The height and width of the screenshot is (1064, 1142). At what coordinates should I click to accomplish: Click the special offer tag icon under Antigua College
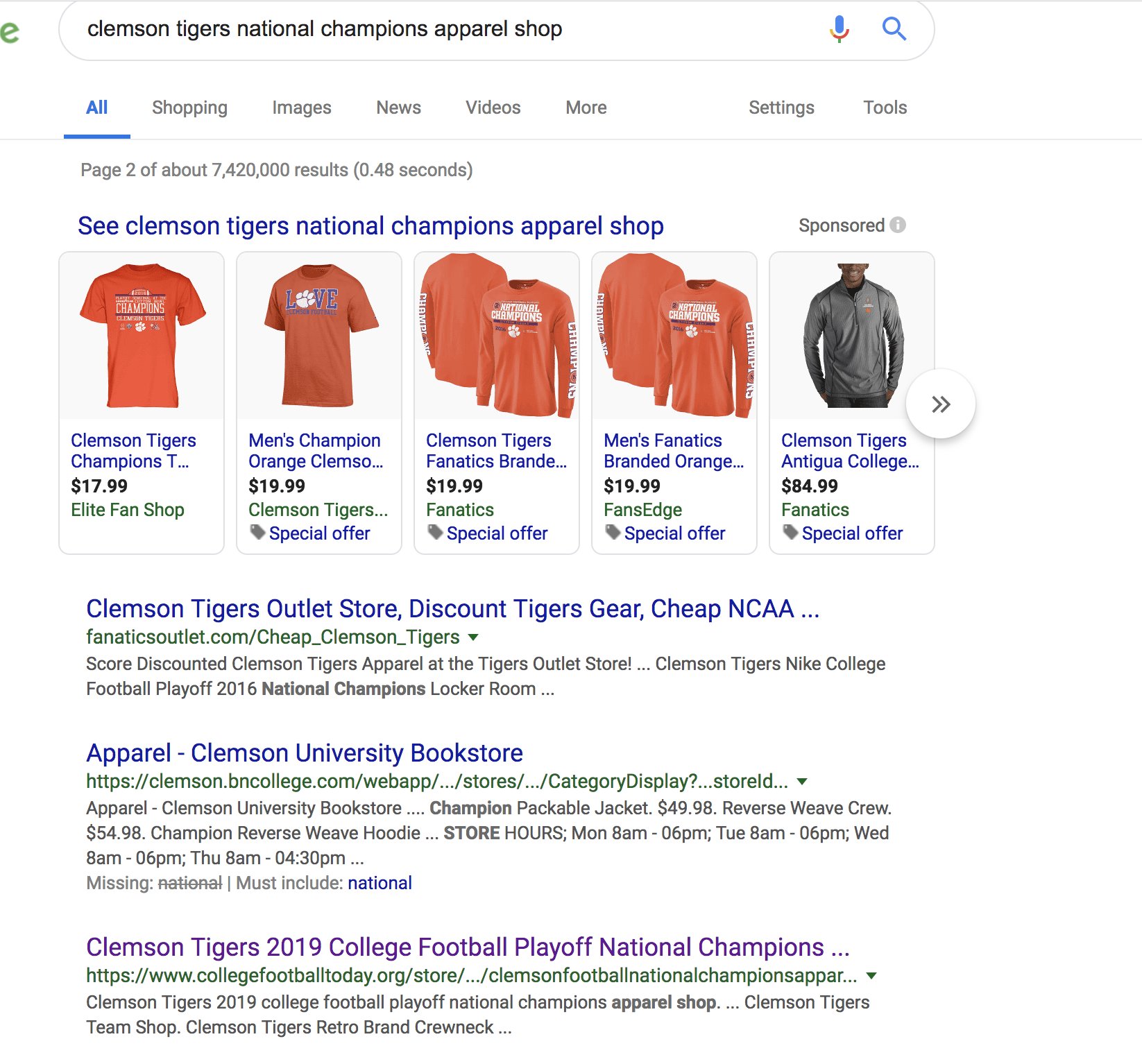791,532
